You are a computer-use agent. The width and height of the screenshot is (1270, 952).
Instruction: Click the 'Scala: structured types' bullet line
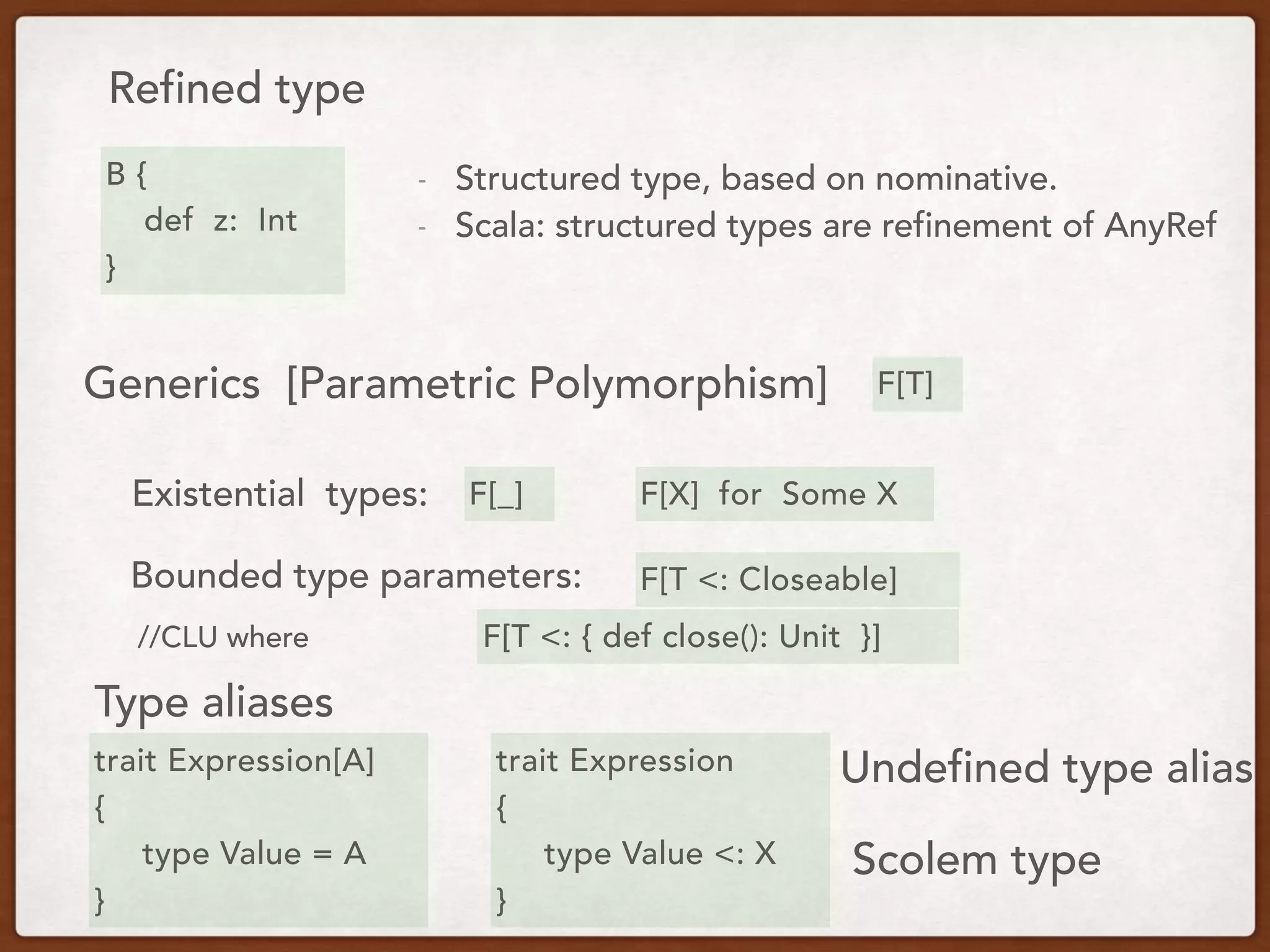tap(835, 225)
